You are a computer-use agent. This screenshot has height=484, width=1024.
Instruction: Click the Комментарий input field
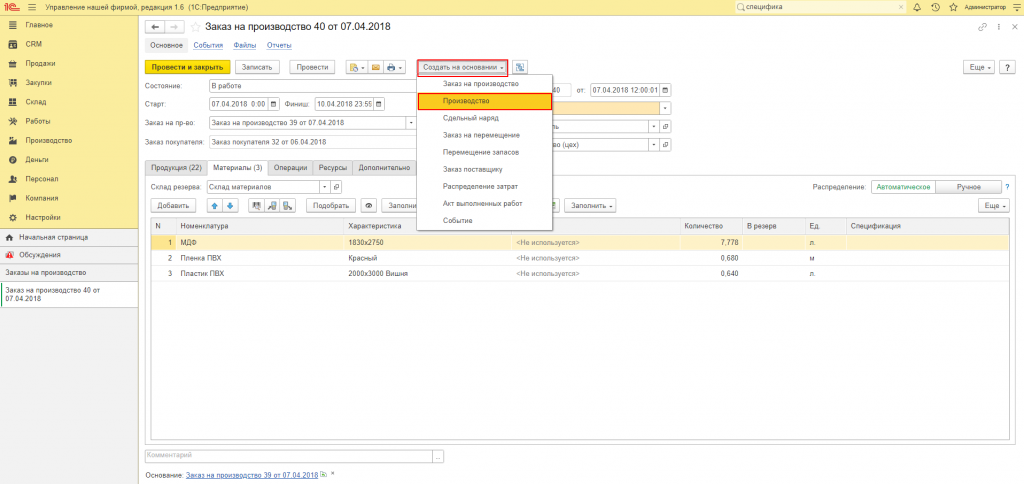pos(289,456)
